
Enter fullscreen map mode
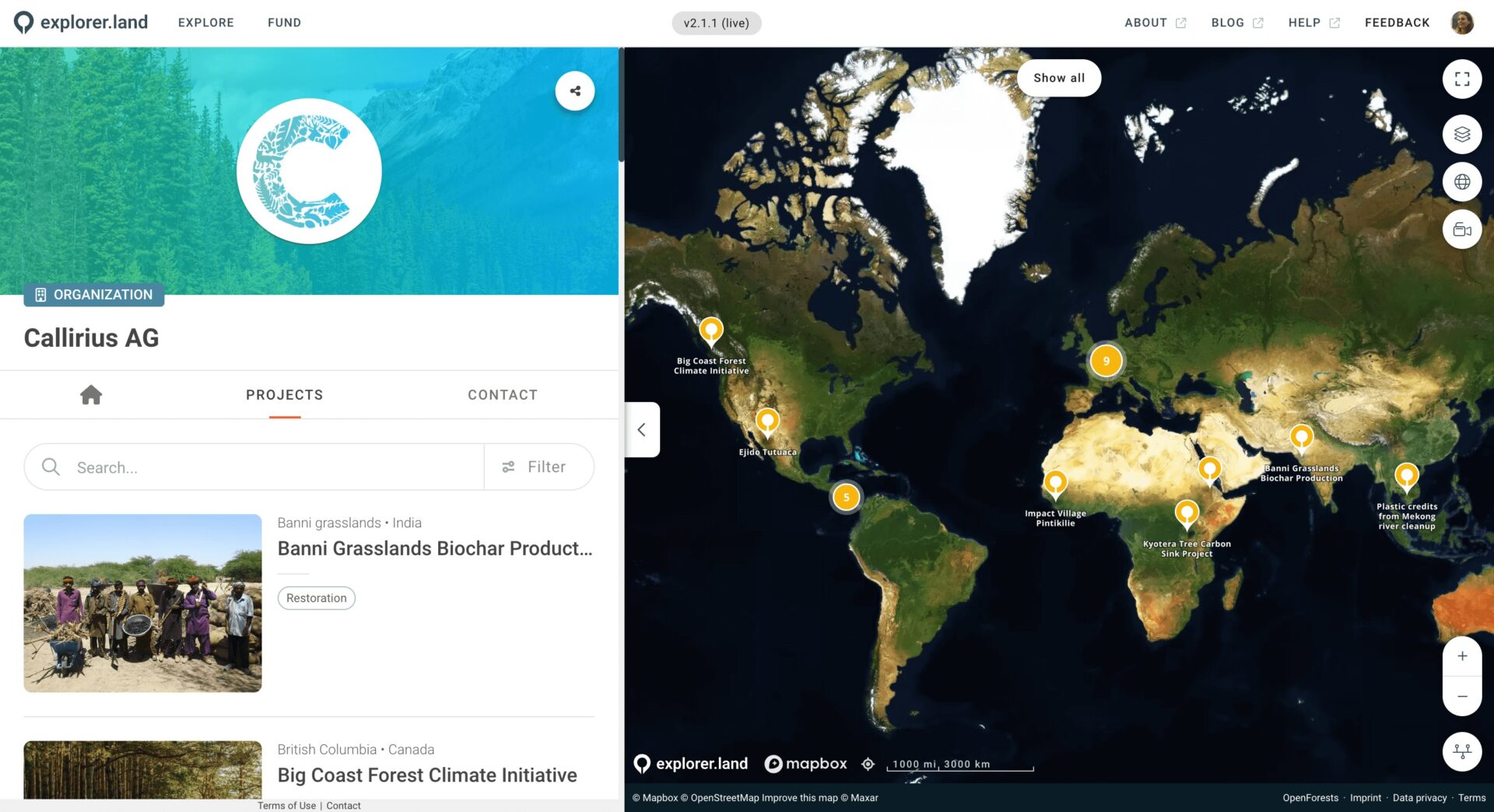tap(1462, 79)
